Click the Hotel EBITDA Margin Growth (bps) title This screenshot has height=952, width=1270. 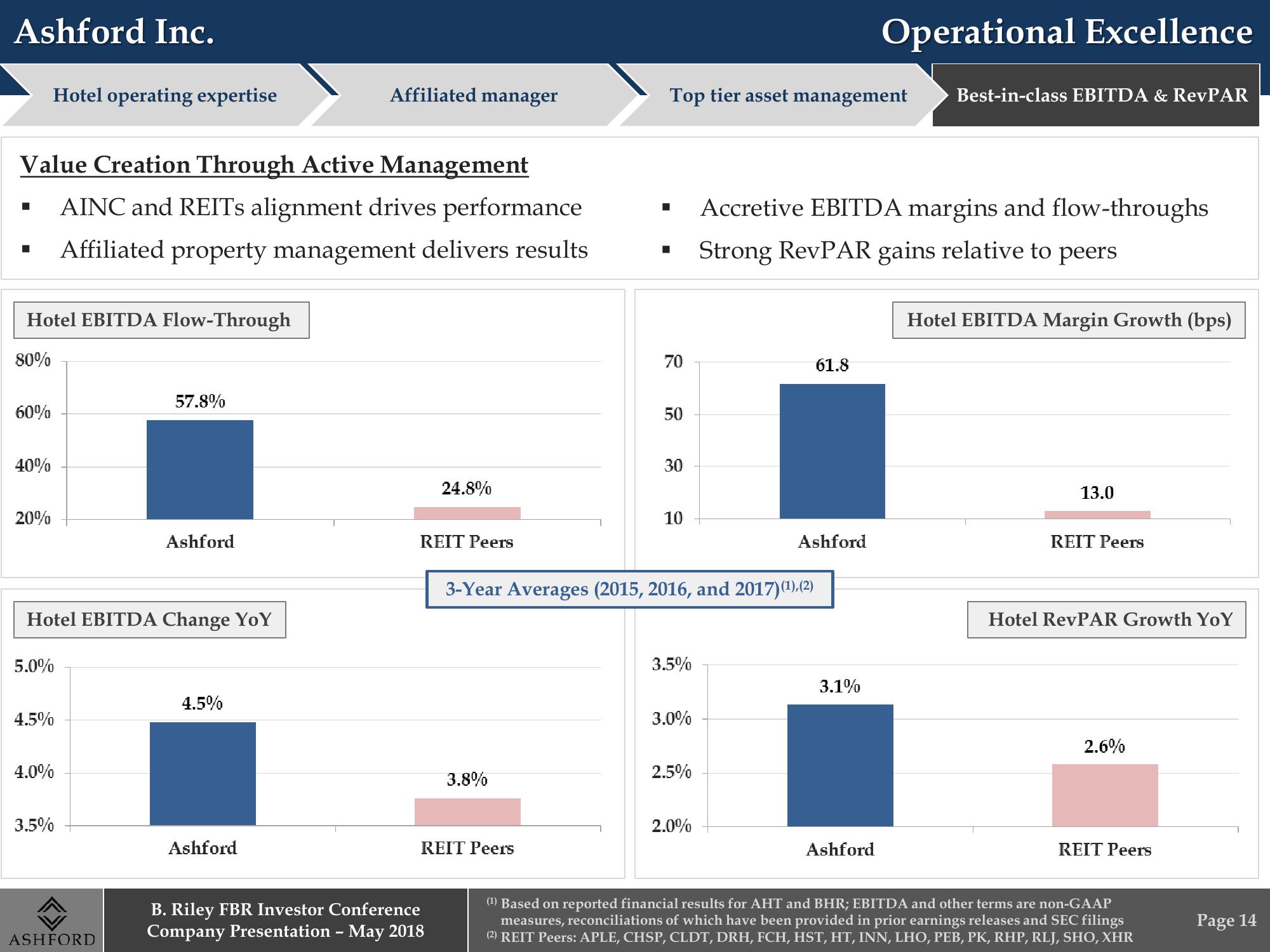point(1069,320)
